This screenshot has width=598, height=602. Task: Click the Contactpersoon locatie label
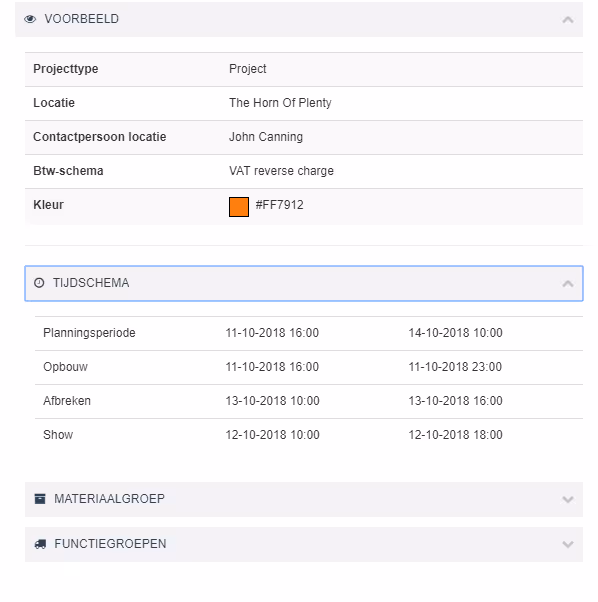pos(100,137)
